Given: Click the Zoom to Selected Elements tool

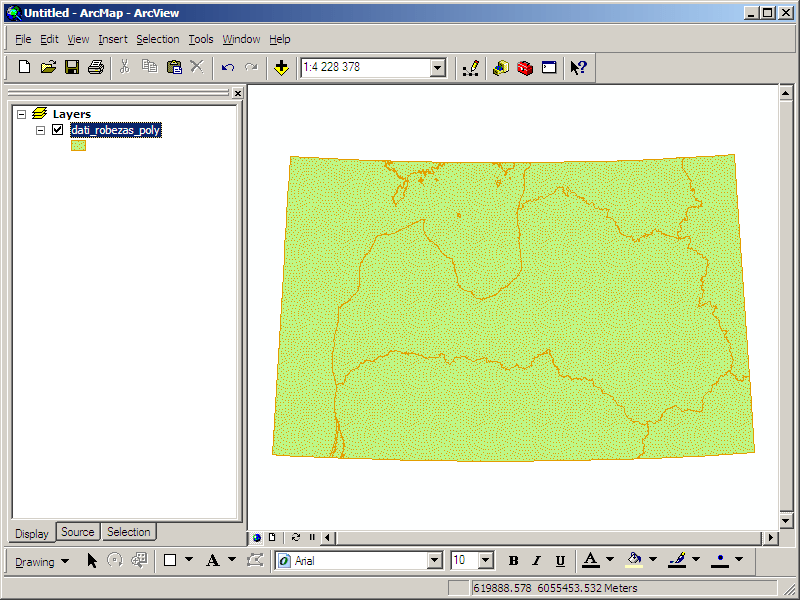Looking at the screenshot, I should tap(139, 561).
